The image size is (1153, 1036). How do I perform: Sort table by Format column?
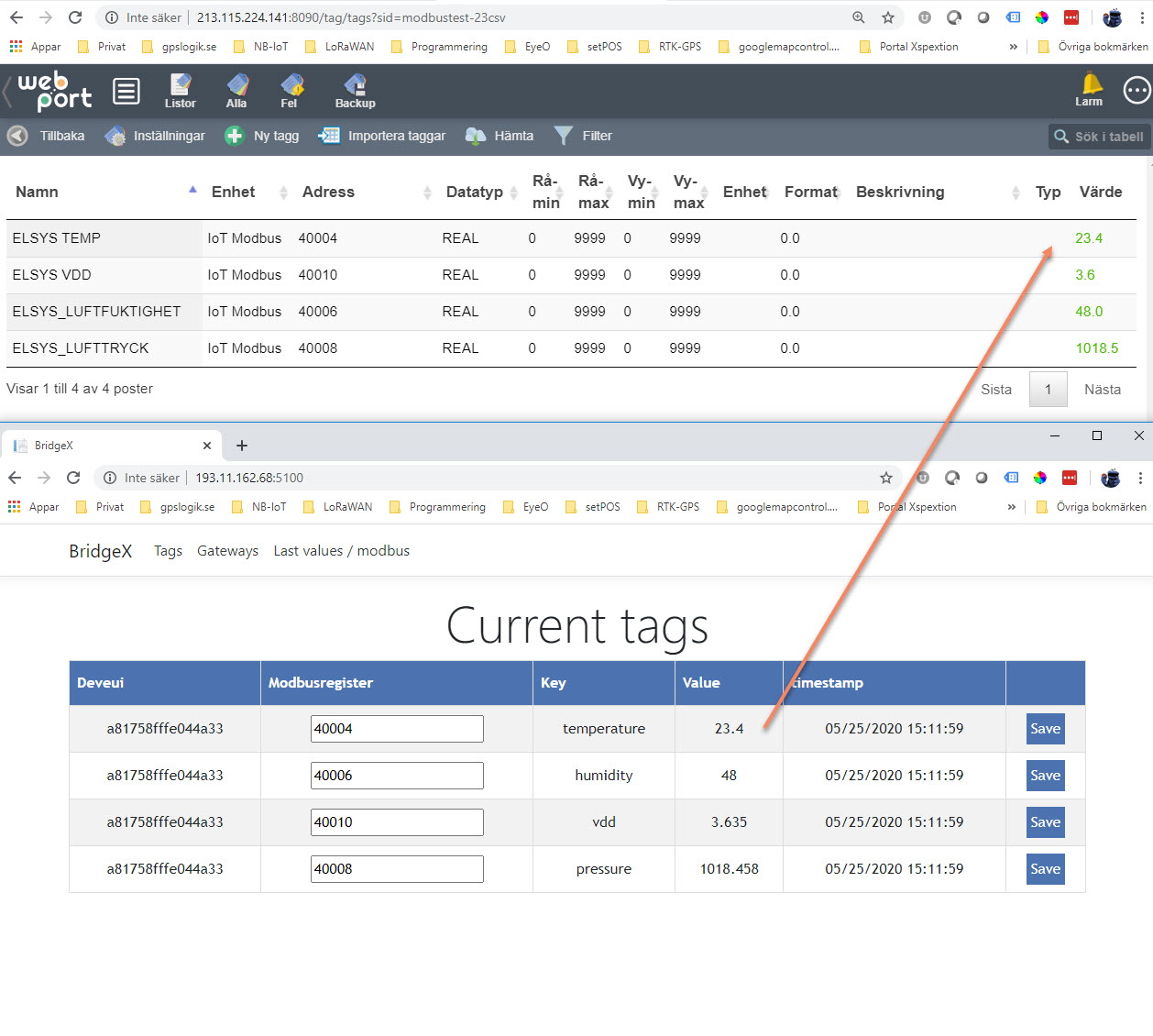click(813, 192)
